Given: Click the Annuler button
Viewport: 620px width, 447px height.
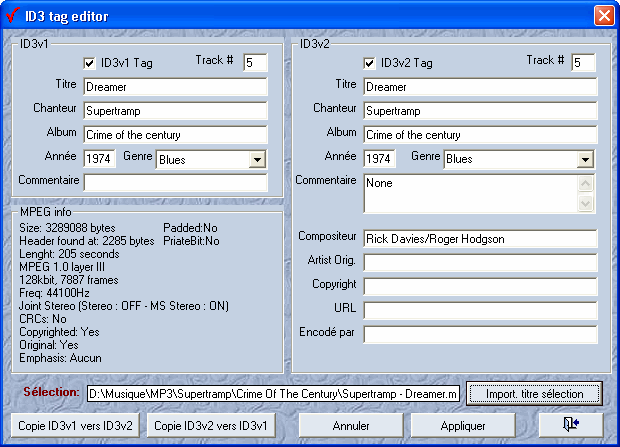Looking at the screenshot, I should [351, 426].
